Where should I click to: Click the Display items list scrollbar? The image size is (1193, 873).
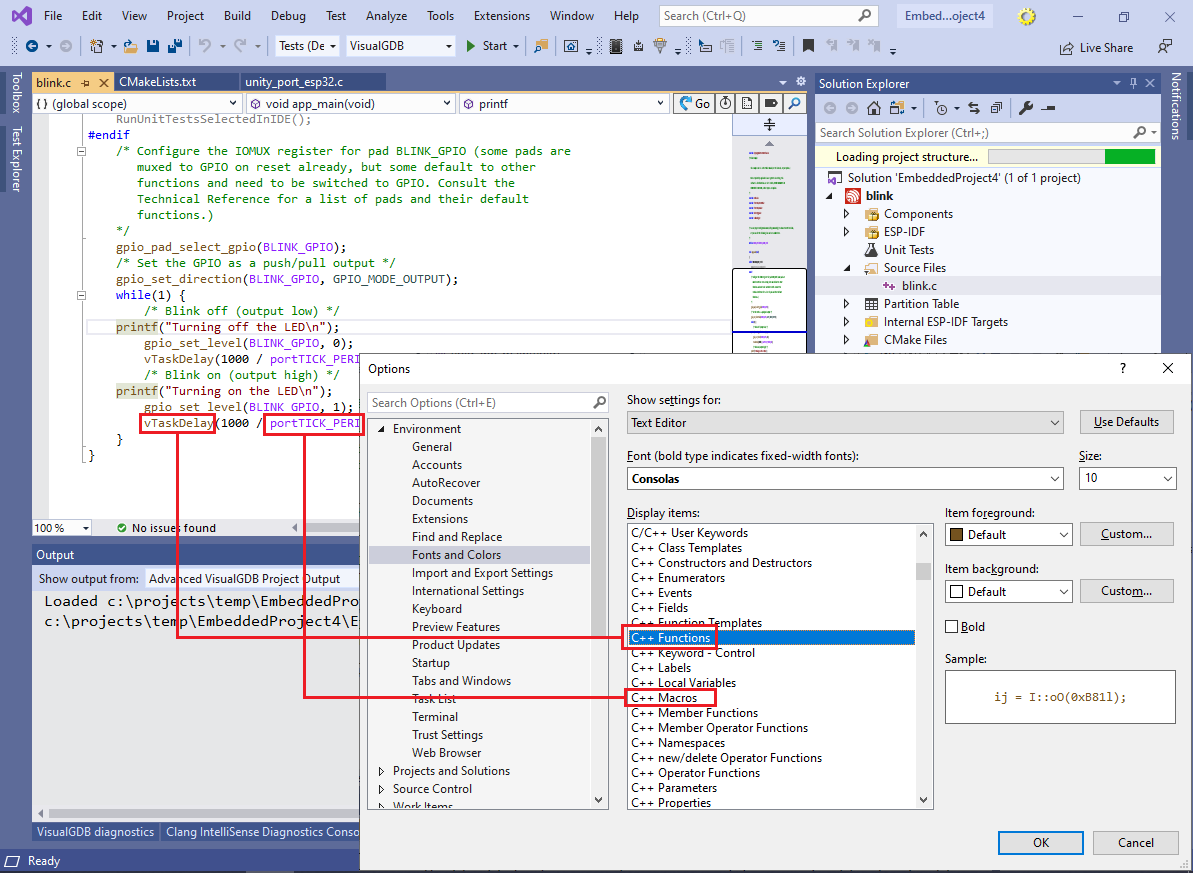924,665
